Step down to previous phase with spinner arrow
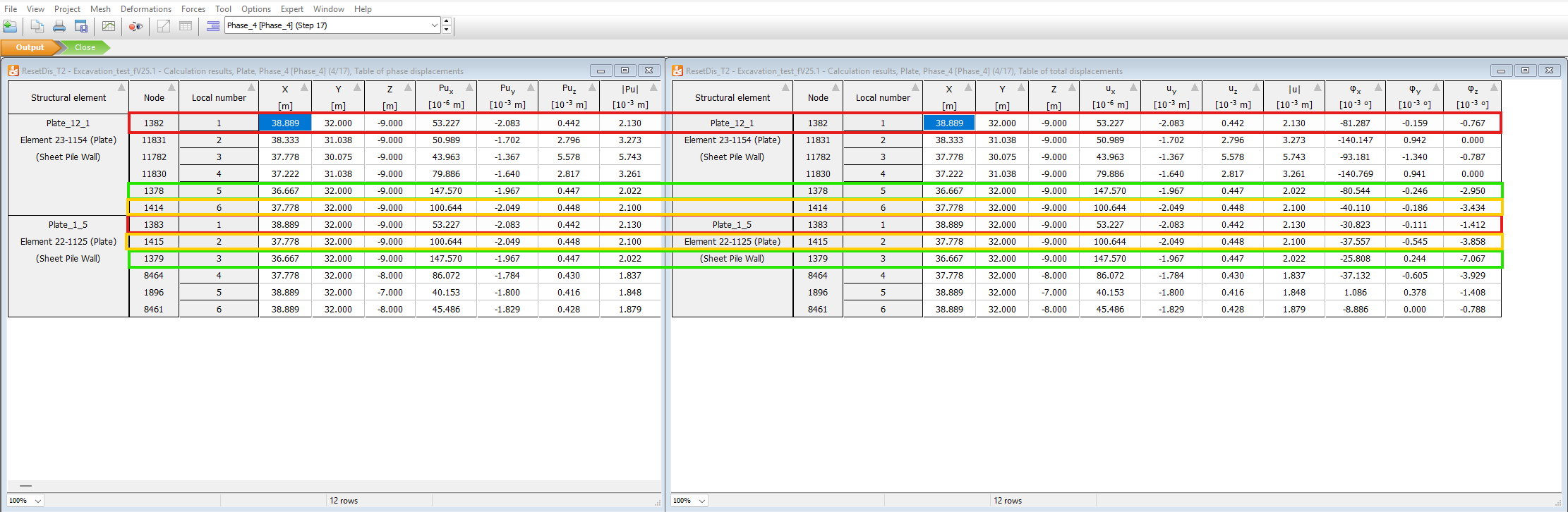1568x512 pixels. [x=447, y=30]
